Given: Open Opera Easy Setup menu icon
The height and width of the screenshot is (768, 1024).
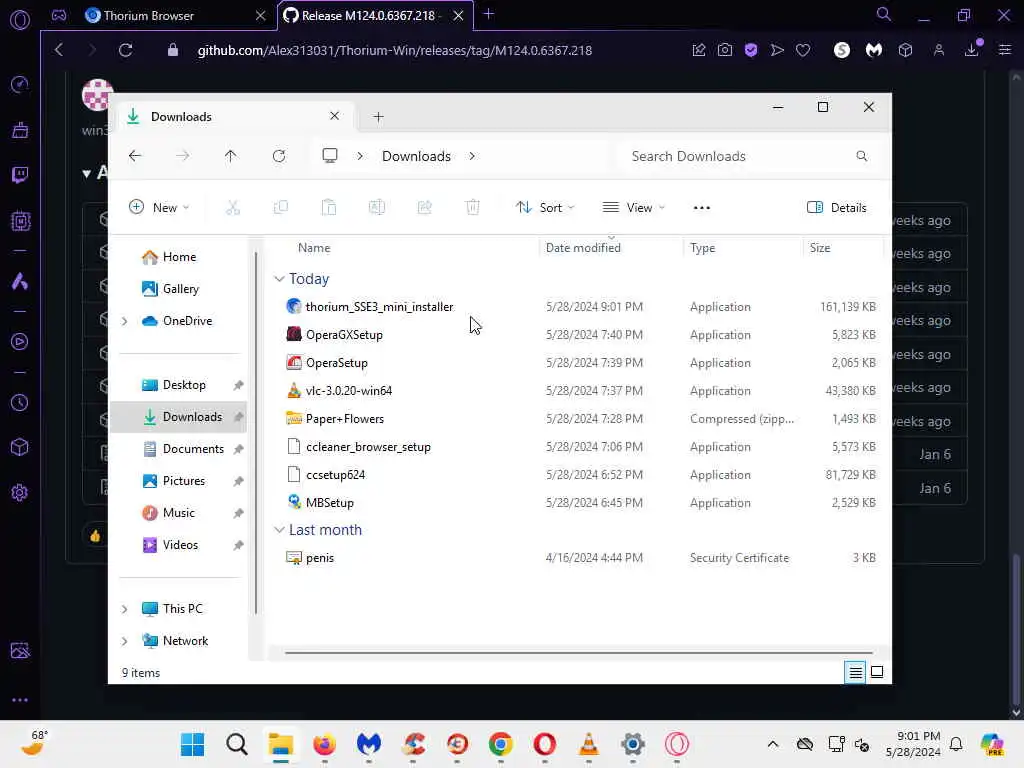Looking at the screenshot, I should point(1005,50).
